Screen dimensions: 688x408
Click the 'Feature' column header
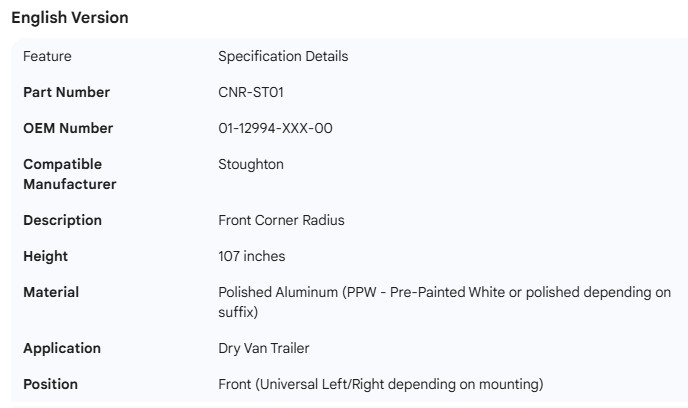pos(47,57)
